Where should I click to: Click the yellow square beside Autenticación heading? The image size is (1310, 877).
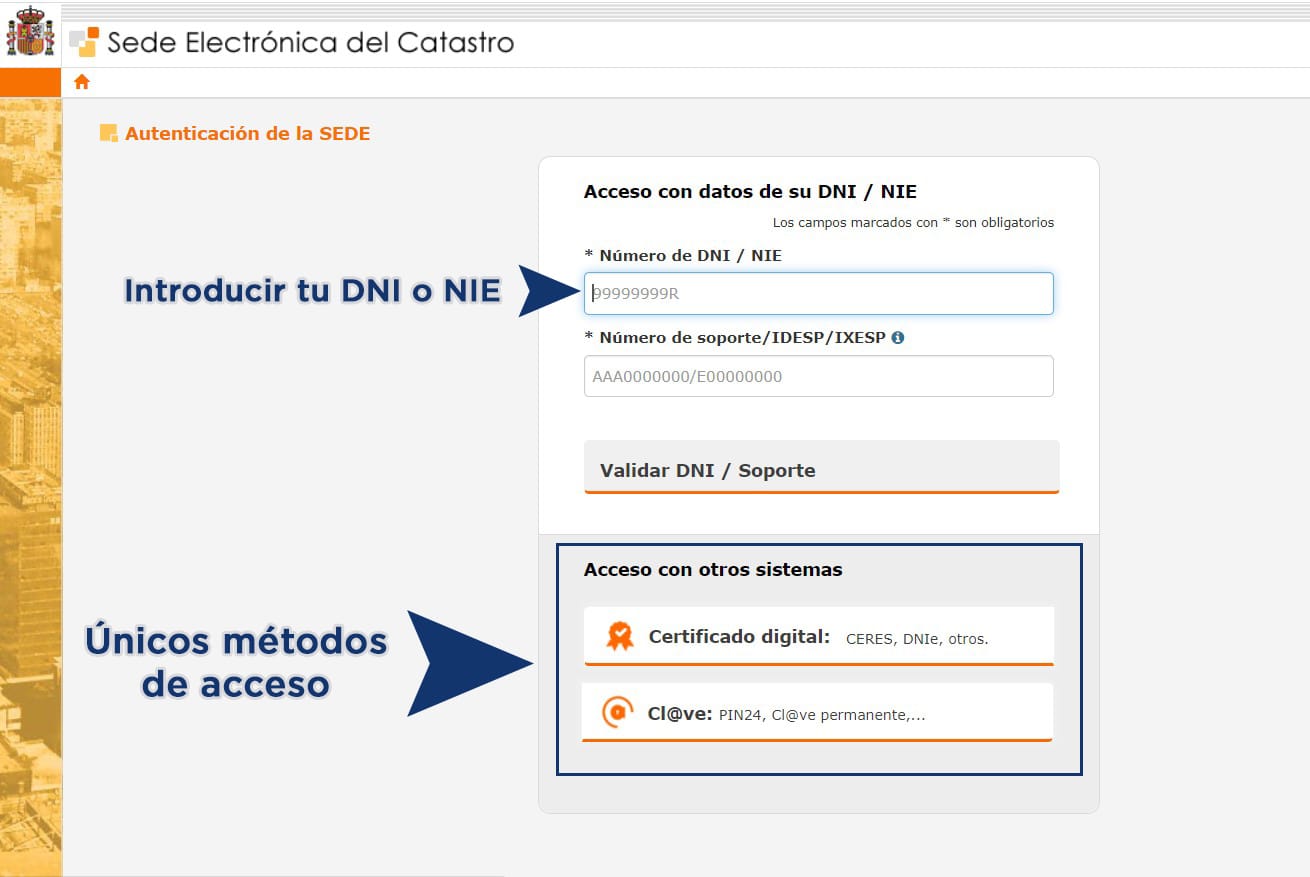pyautogui.click(x=108, y=133)
